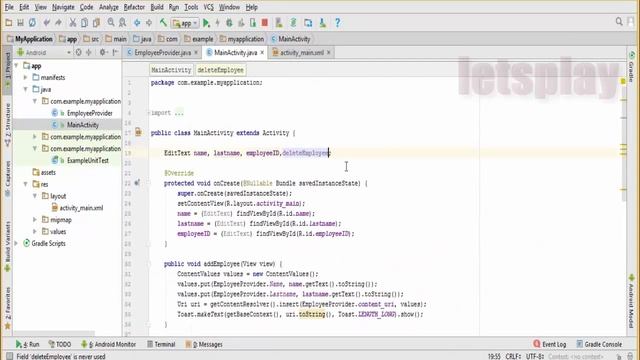
Task: Close the EmployeeProvider.java tab
Action: point(196,53)
